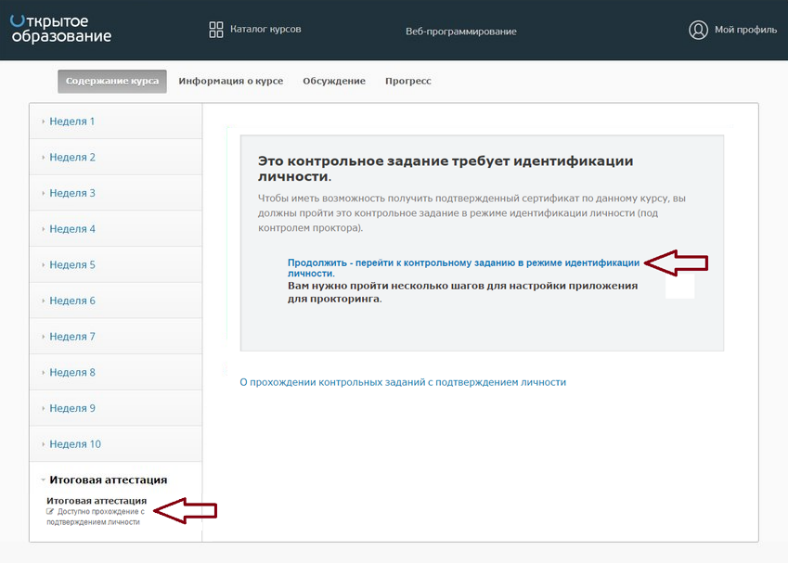Open the Каталог курсов link
Screen dimensions: 788x563
(x=265, y=29)
